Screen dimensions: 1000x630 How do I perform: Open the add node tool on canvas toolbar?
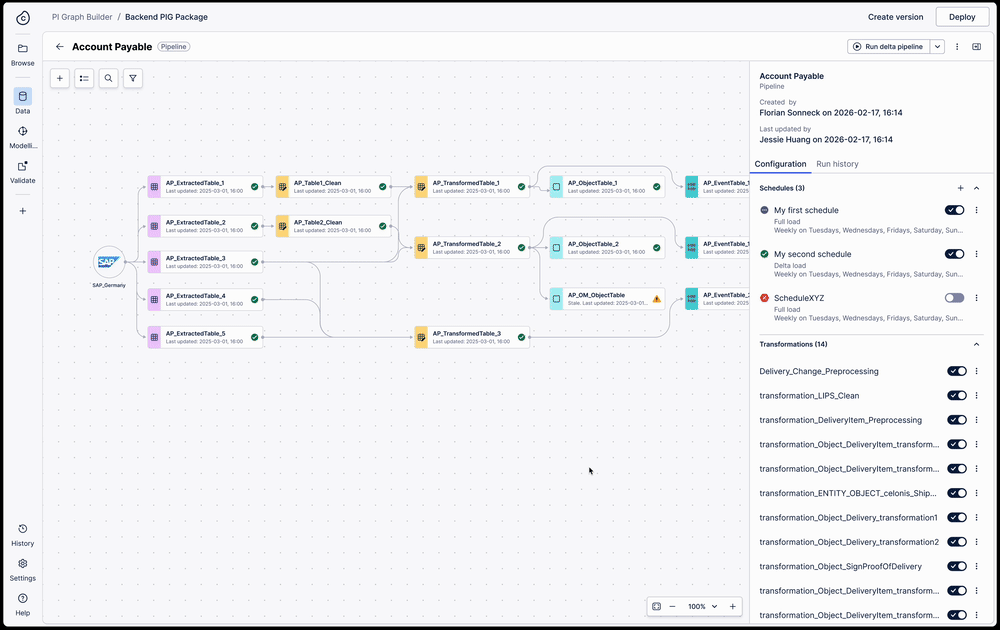pyautogui.click(x=59, y=78)
